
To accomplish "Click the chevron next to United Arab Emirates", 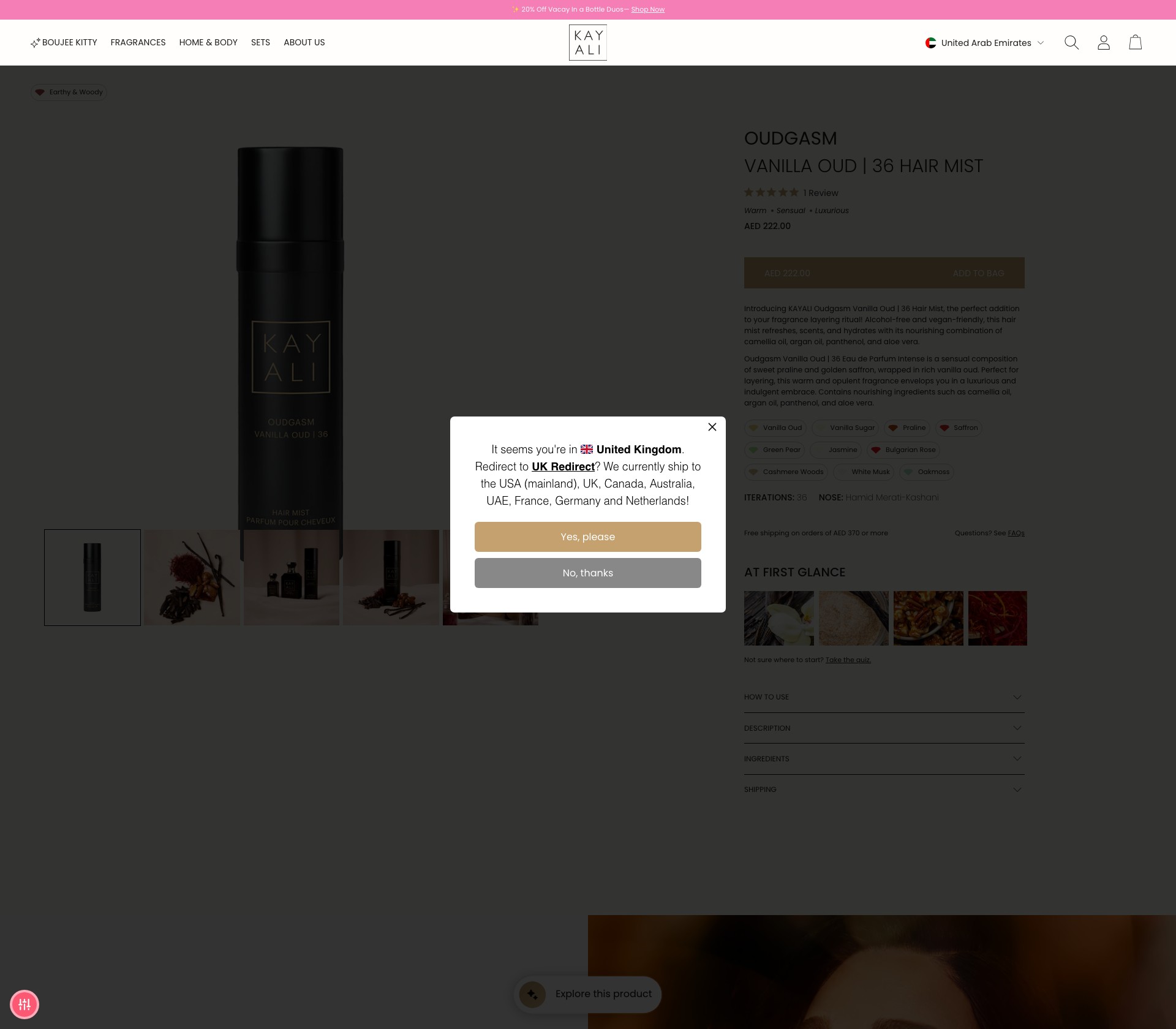I will click(1041, 43).
